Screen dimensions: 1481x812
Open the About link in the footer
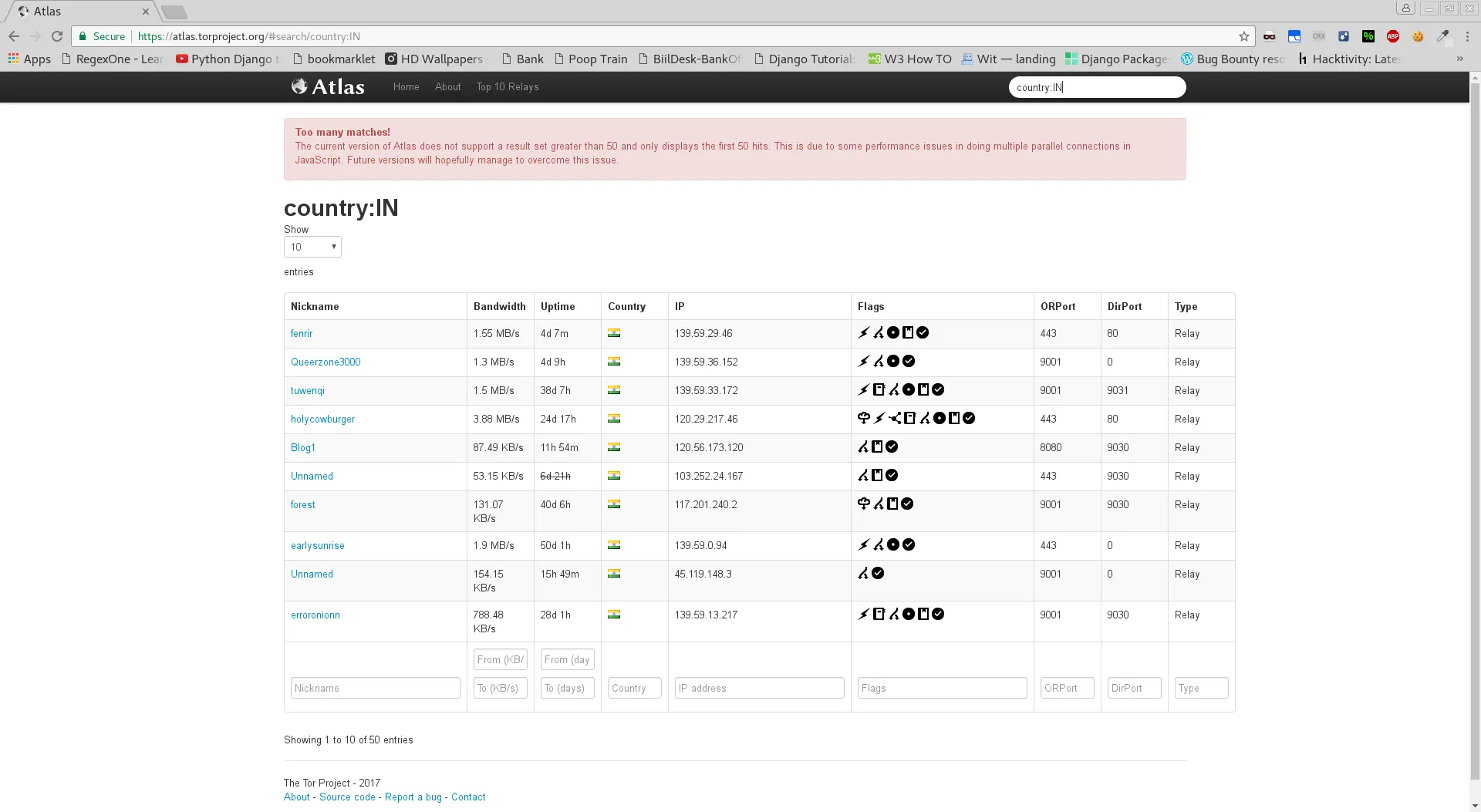pos(297,797)
